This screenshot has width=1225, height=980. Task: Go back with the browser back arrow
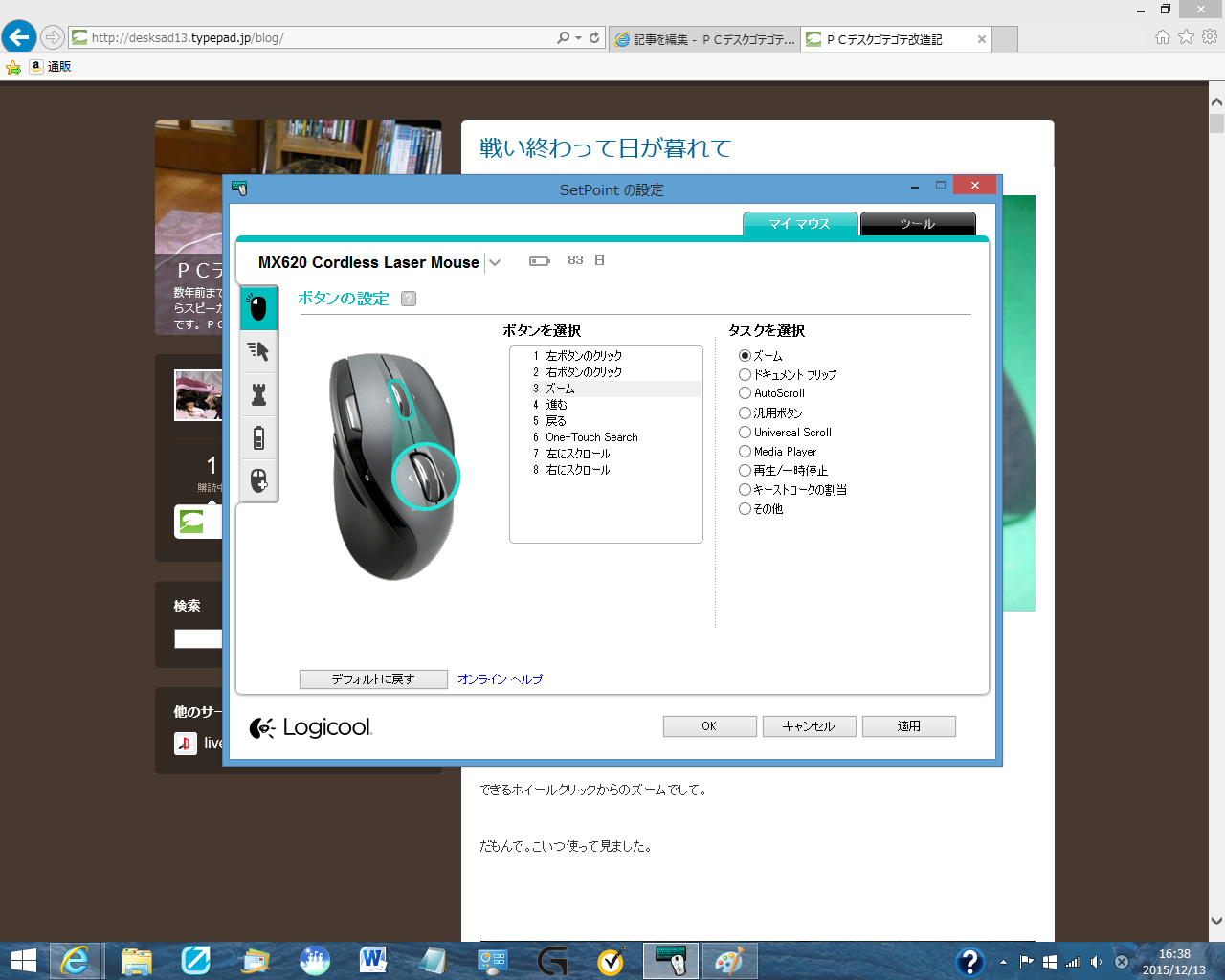click(x=18, y=37)
